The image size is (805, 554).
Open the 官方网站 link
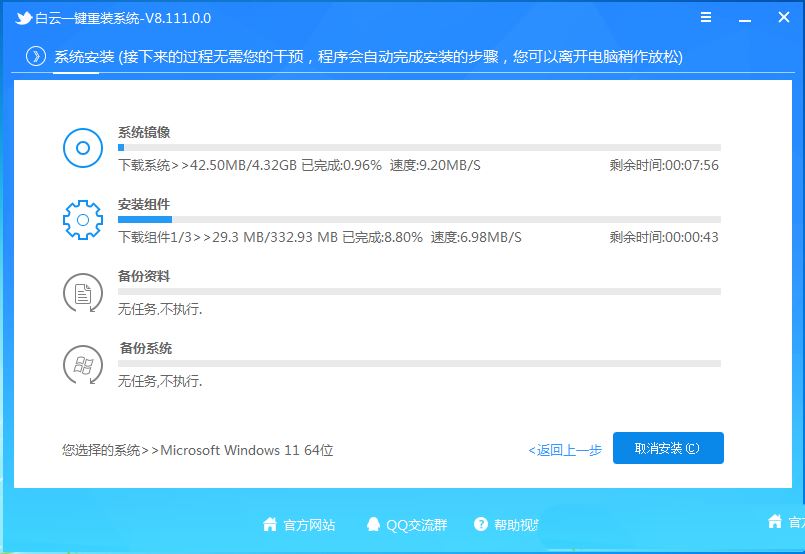309,525
